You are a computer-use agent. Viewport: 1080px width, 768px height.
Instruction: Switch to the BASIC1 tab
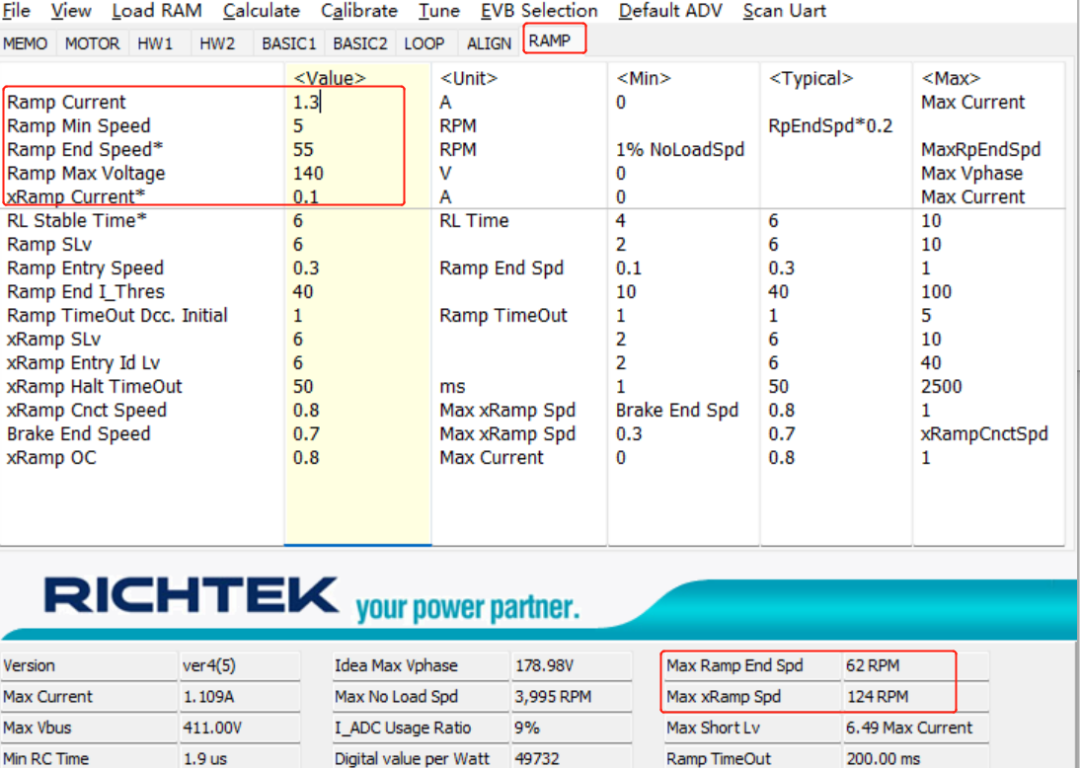pyautogui.click(x=289, y=43)
